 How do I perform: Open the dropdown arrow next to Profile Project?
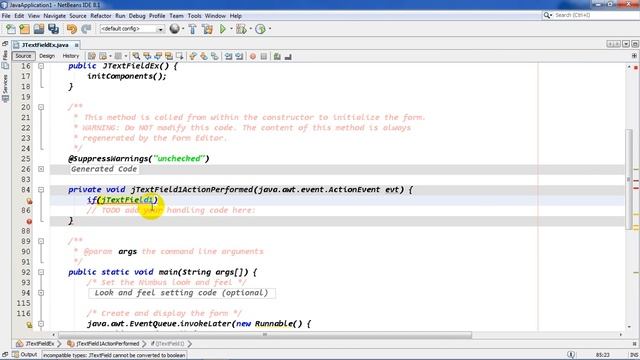[270, 29]
